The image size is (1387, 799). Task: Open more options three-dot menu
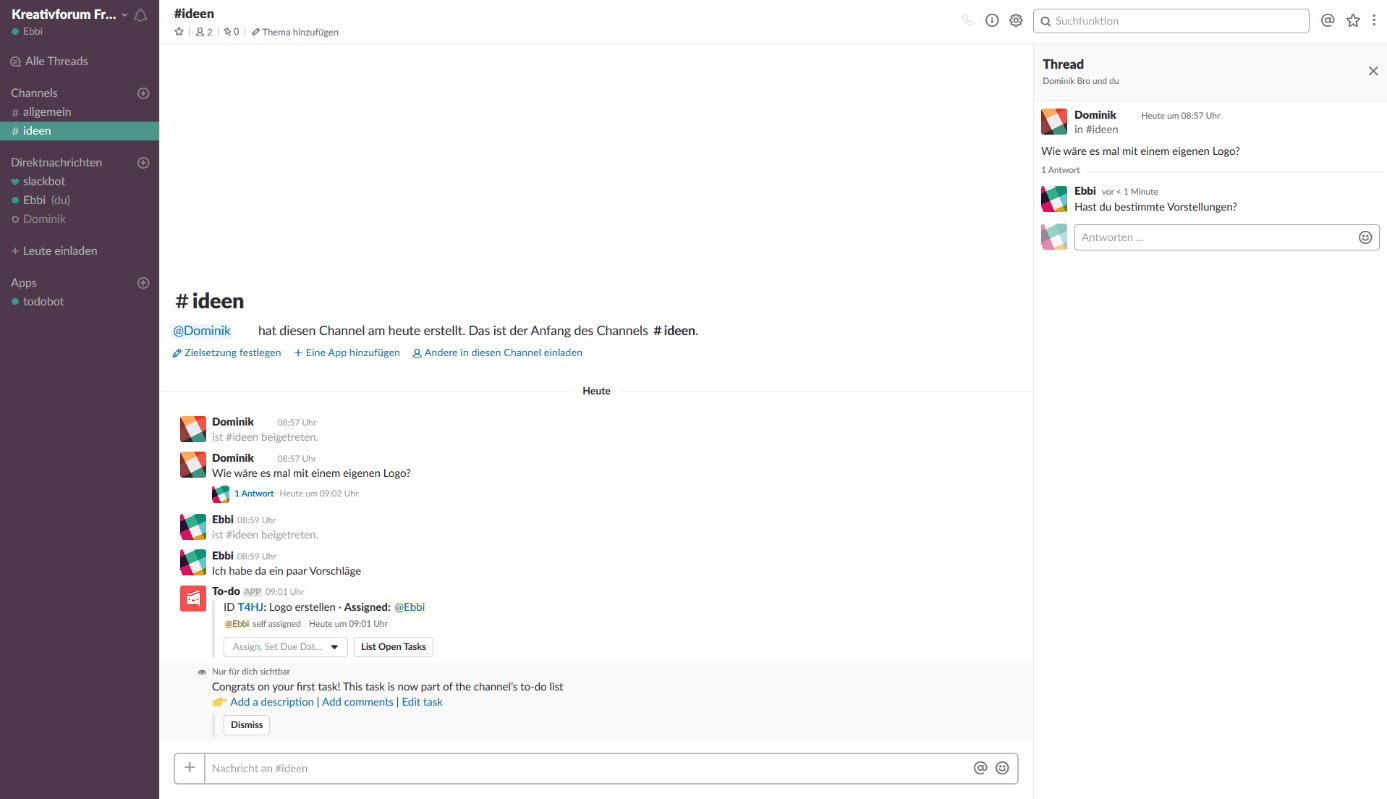(1373, 20)
